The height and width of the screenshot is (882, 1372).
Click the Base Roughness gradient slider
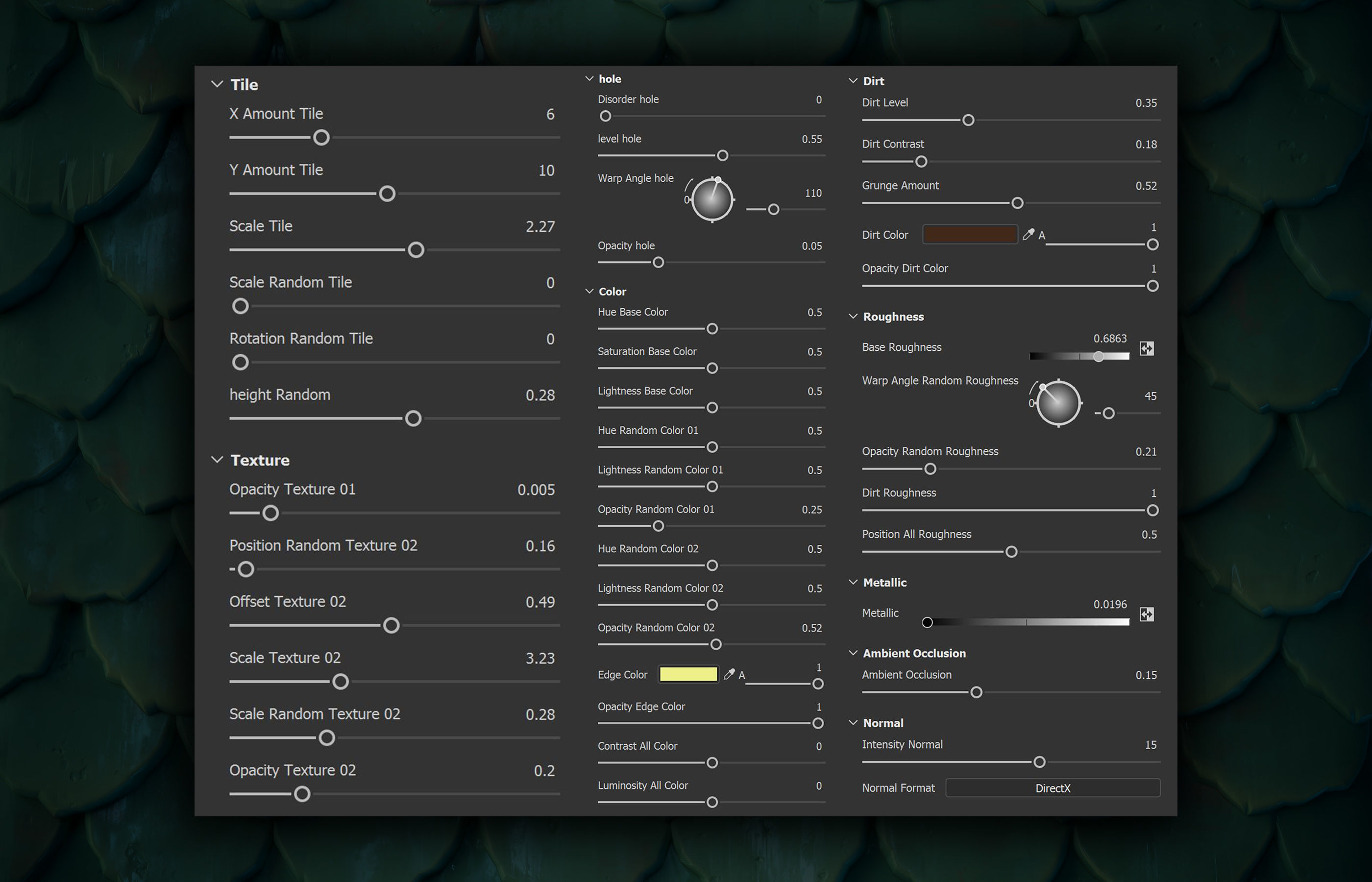1079,356
